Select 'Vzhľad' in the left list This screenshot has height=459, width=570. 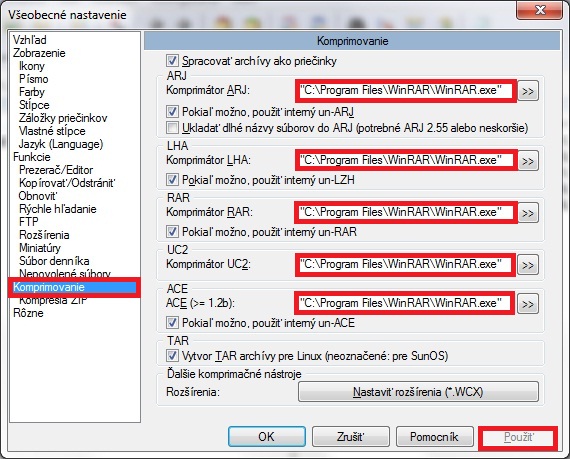(30, 40)
